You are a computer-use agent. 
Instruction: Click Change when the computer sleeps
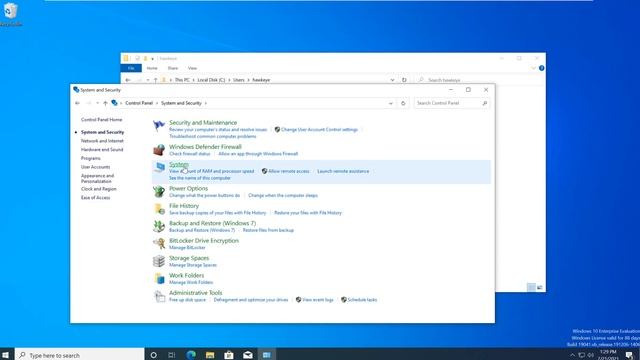point(283,195)
